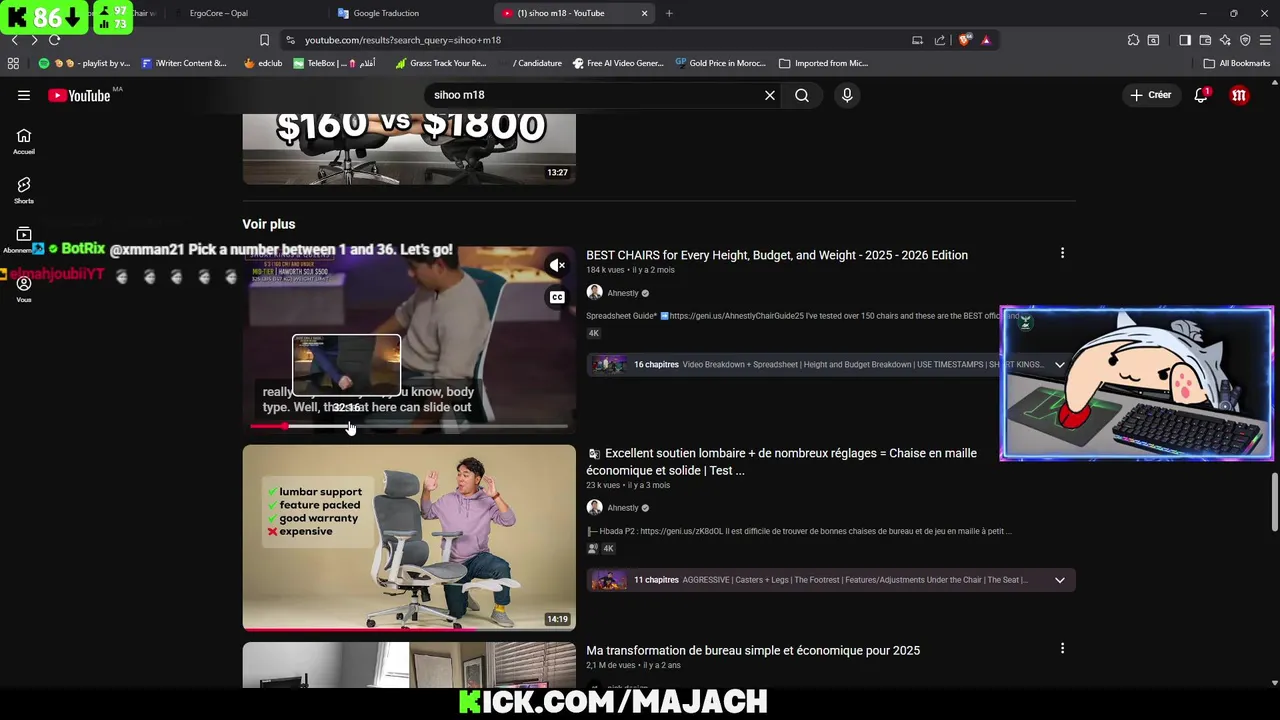Viewport: 1280px width, 720px height.
Task: Open the screen cast icon in address bar
Action: pyautogui.click(x=917, y=40)
